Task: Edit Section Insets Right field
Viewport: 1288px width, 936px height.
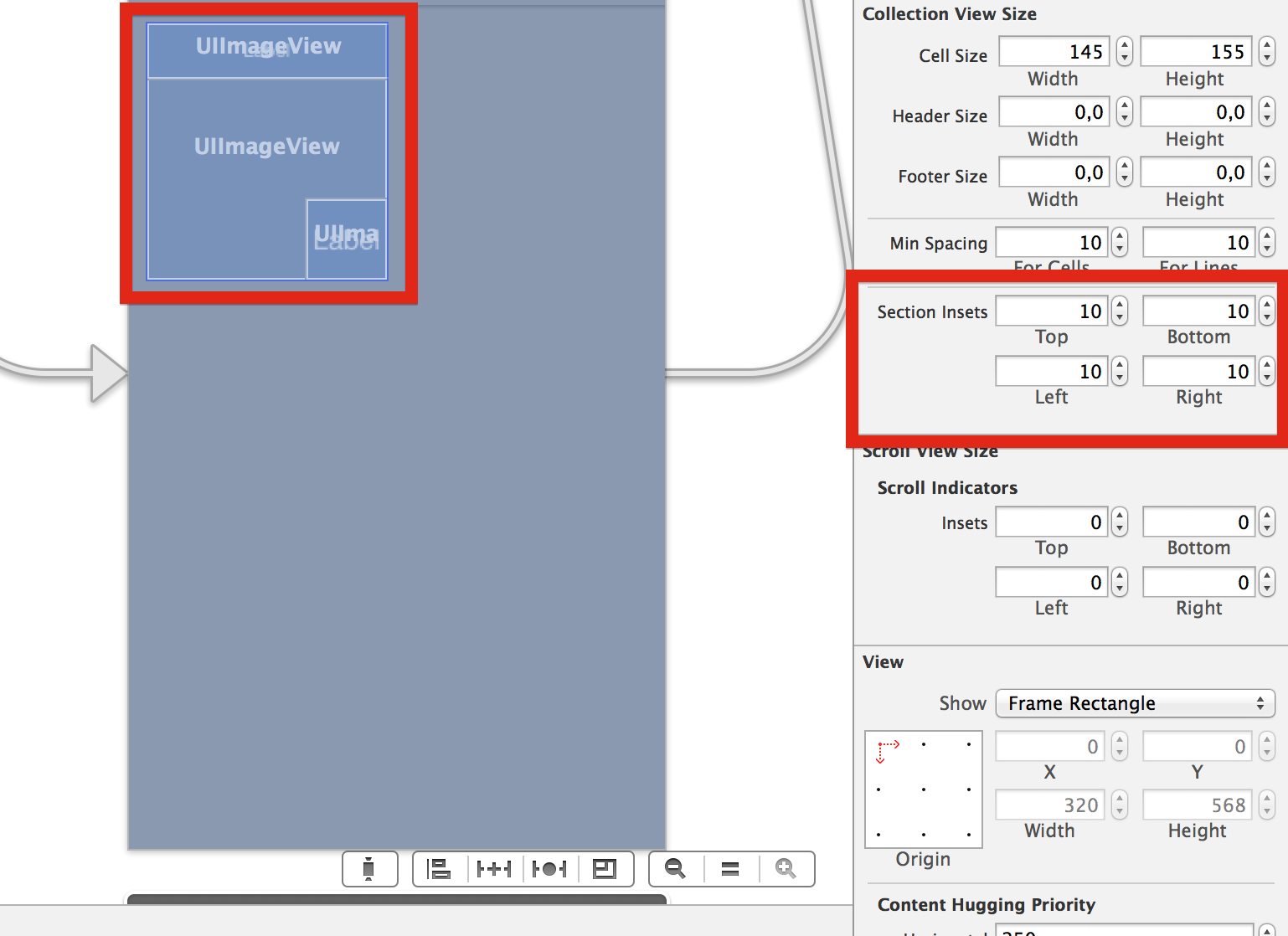Action: point(1199,372)
